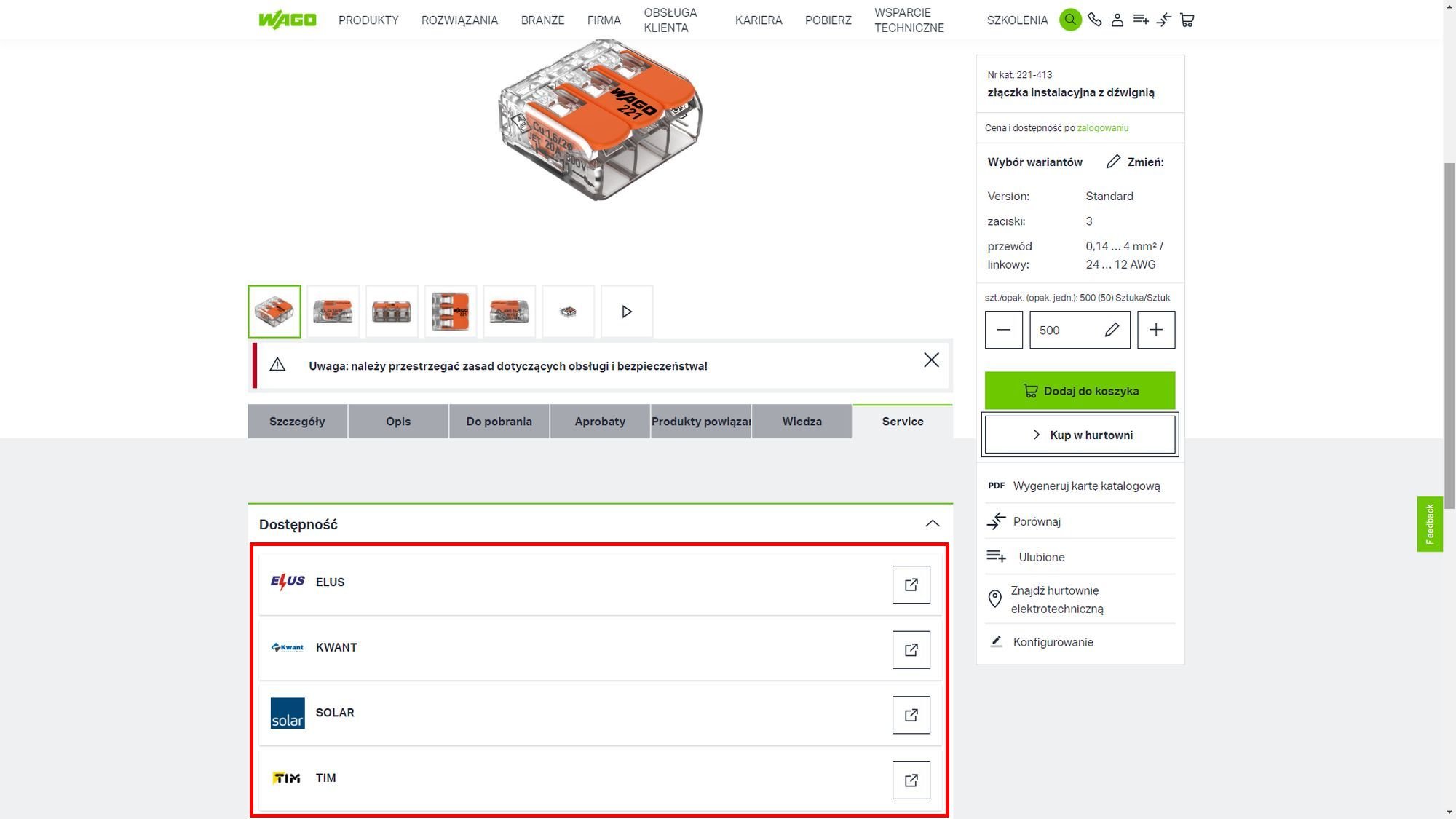Open the SZKOLENIA menu
This screenshot has height=819, width=1456.
[x=1017, y=20]
